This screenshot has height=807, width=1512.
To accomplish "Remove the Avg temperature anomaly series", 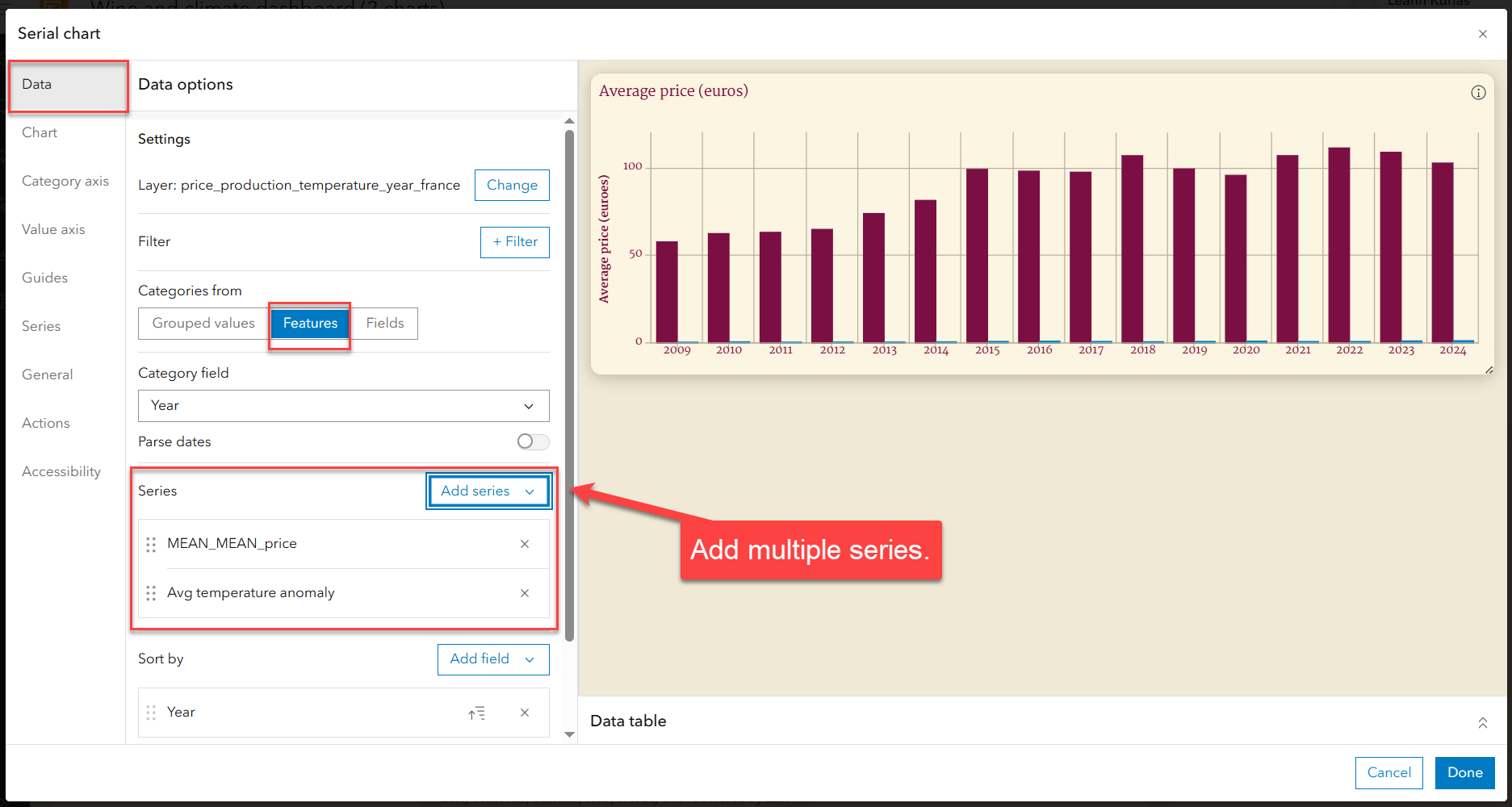I will pos(525,593).
